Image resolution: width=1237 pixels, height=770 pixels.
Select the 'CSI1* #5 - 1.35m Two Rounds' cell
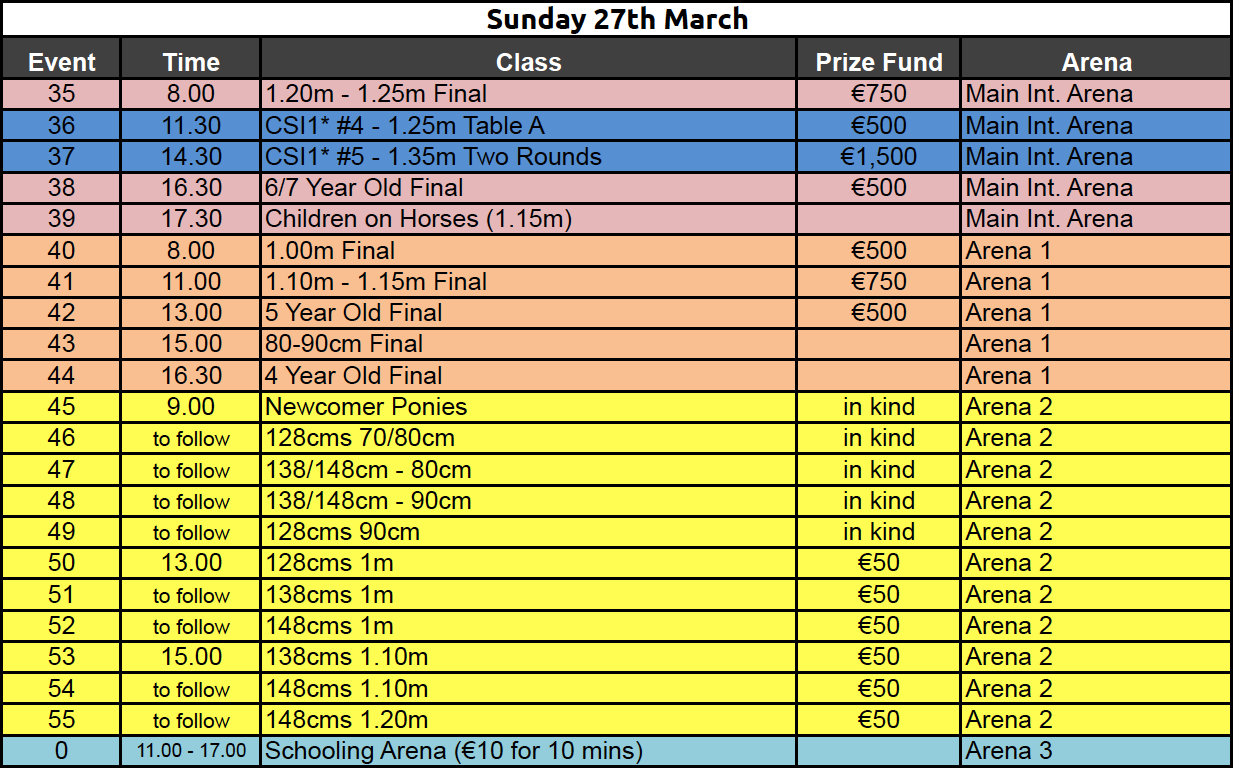click(529, 156)
